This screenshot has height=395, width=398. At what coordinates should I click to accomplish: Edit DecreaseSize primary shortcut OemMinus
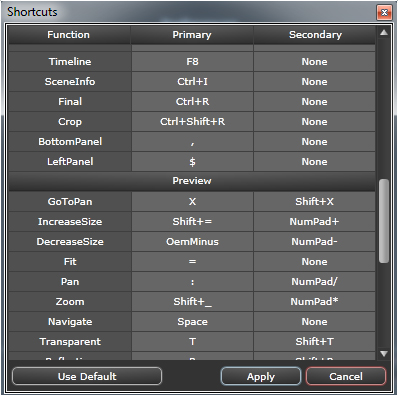click(x=192, y=242)
